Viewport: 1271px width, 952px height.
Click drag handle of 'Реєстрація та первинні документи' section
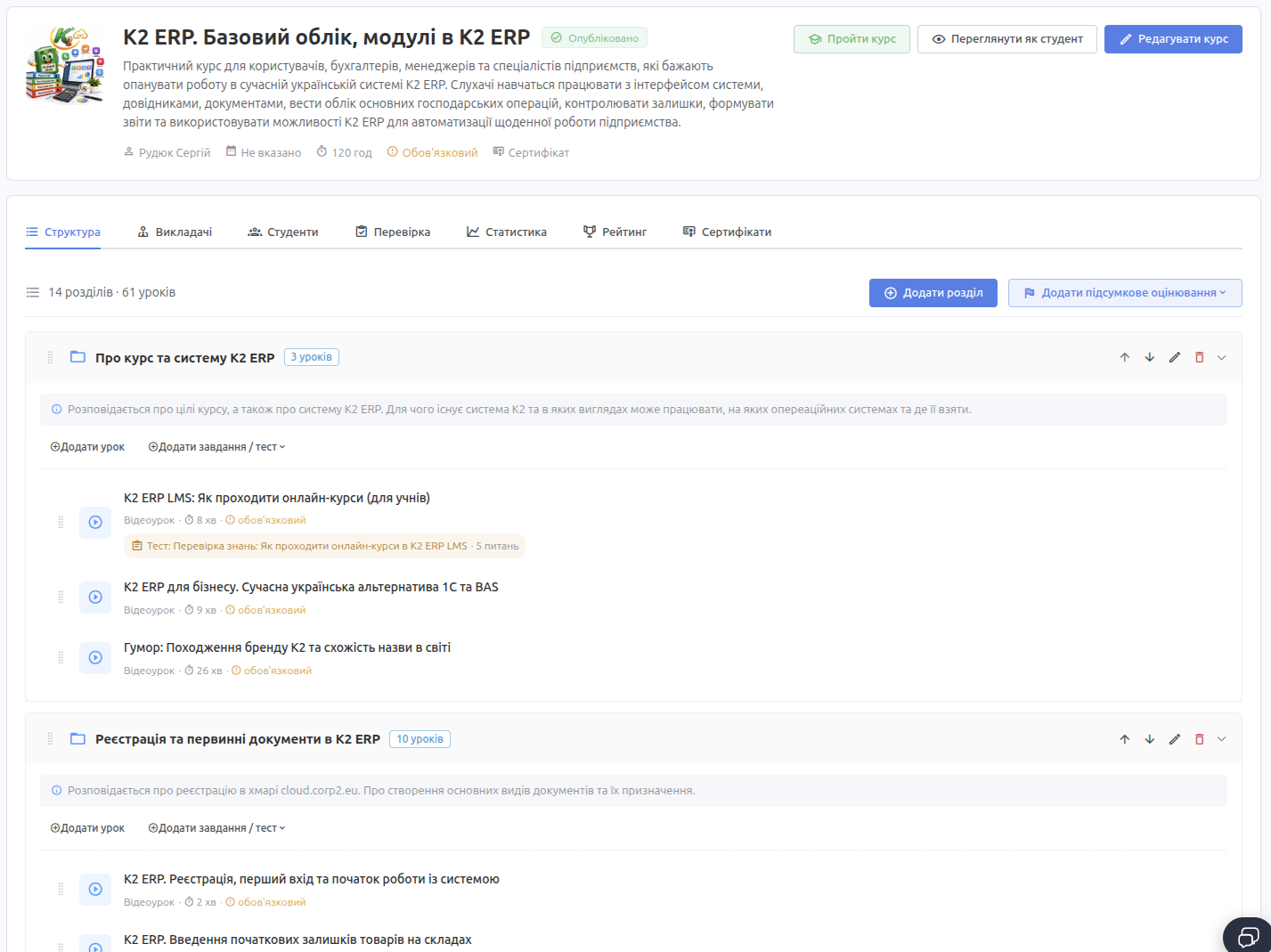(x=50, y=739)
